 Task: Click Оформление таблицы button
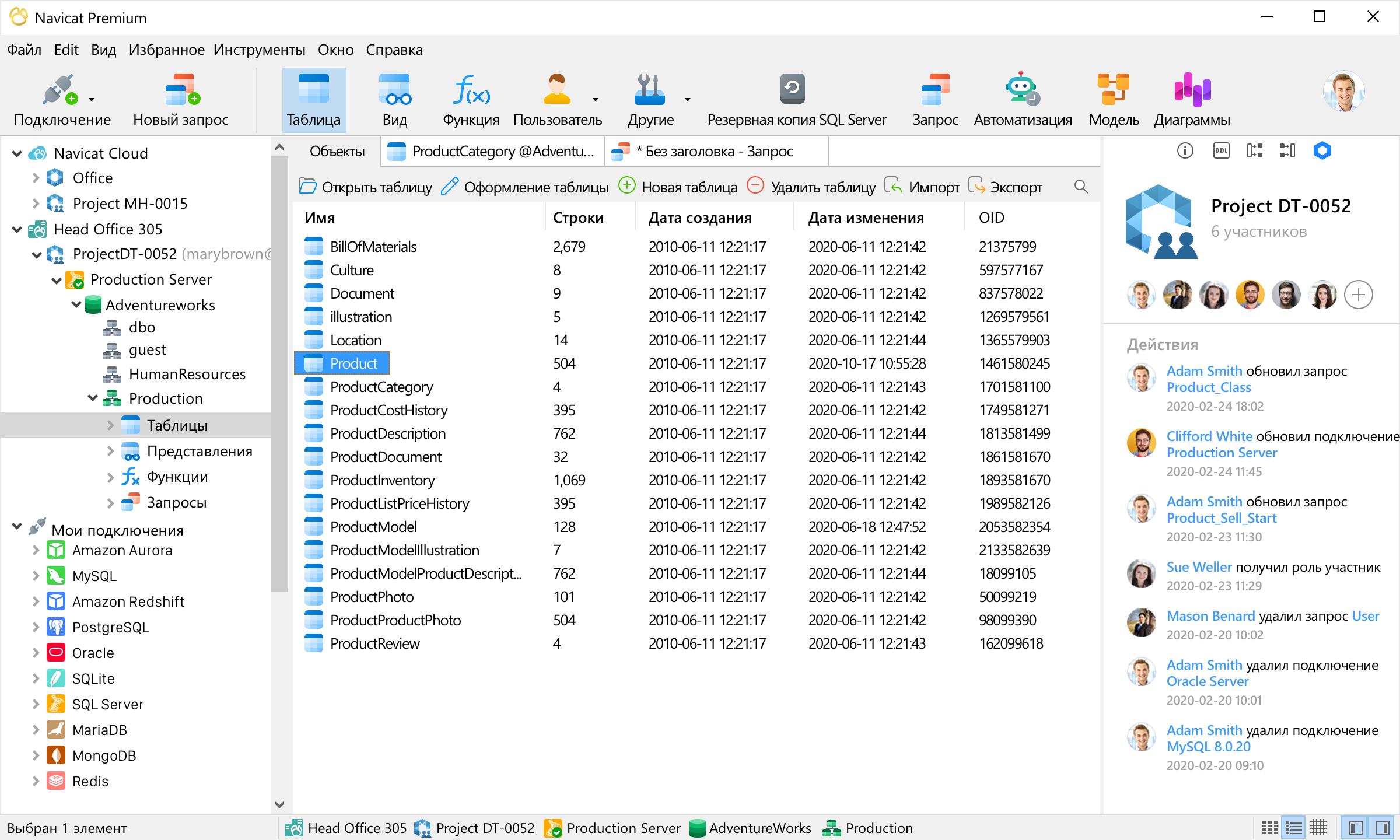pyautogui.click(x=524, y=187)
